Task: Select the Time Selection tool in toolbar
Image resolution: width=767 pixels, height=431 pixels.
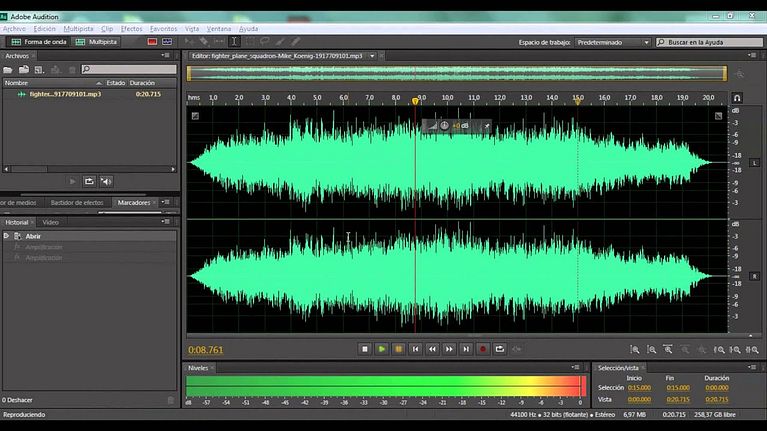Action: (234, 42)
